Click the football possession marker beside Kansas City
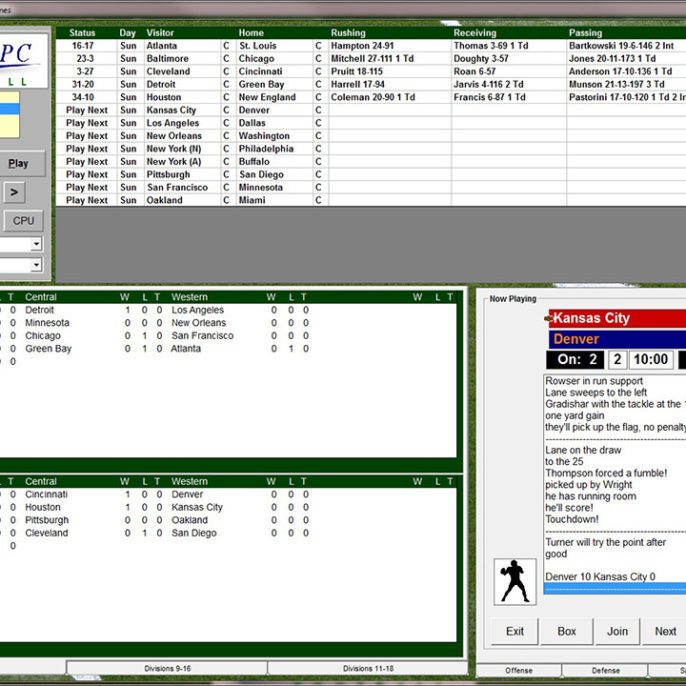 548,318
